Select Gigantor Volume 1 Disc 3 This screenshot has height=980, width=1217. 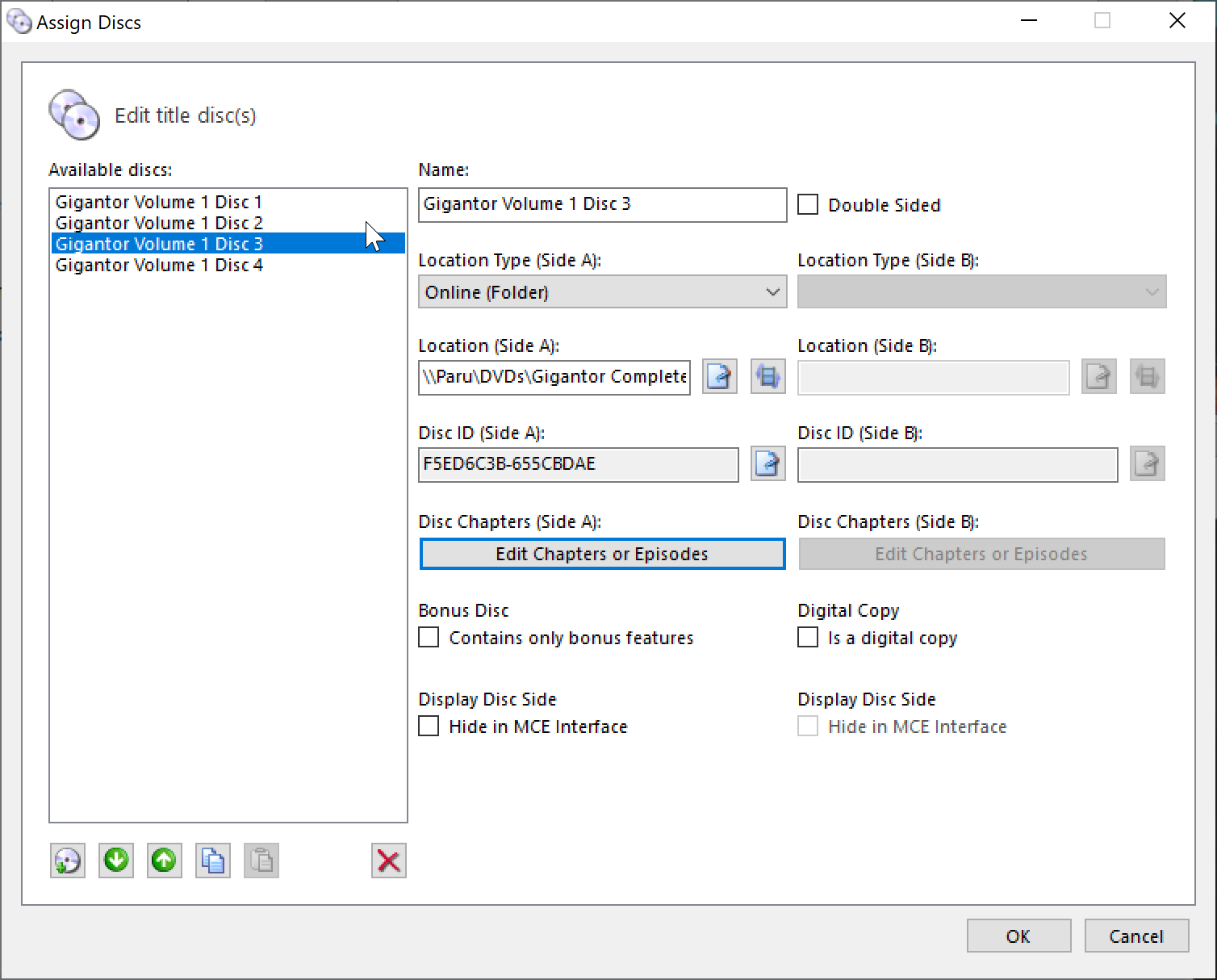[x=228, y=244]
